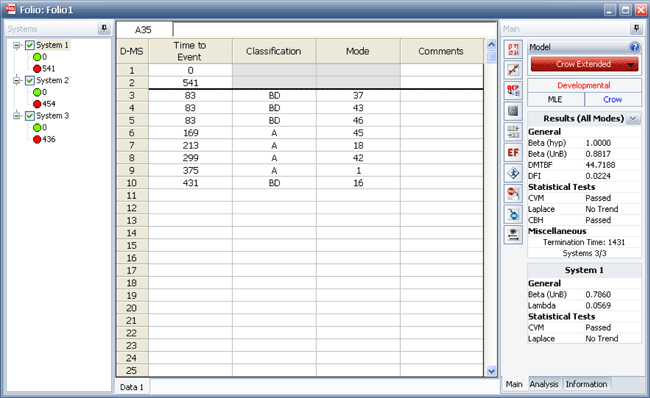Click the Folio window title icon
Image resolution: width=650 pixels, height=398 pixels.
11,9
